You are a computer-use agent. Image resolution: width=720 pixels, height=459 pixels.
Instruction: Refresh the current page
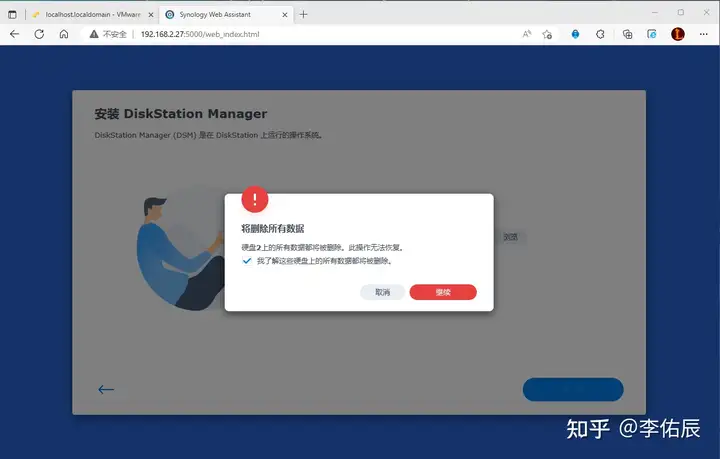click(39, 34)
